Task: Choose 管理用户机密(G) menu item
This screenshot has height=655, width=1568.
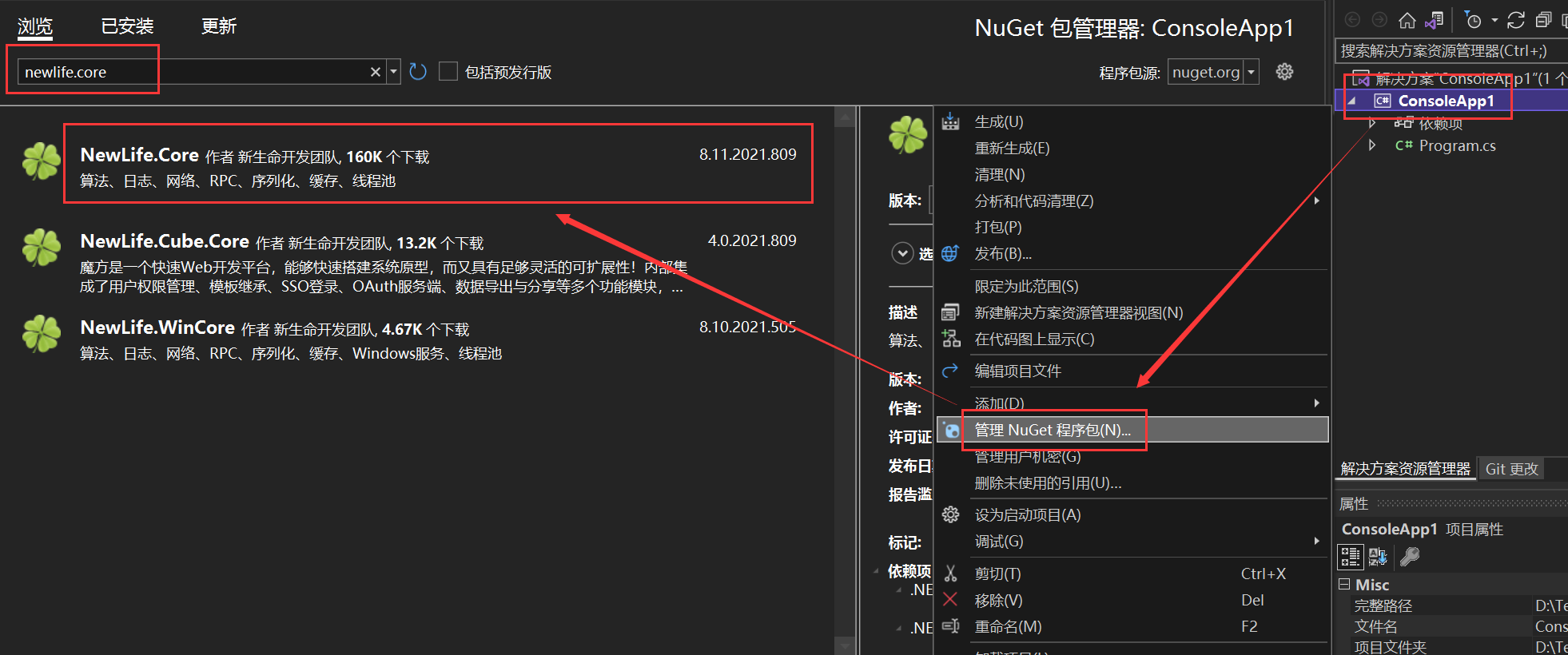Action: coord(1132,457)
